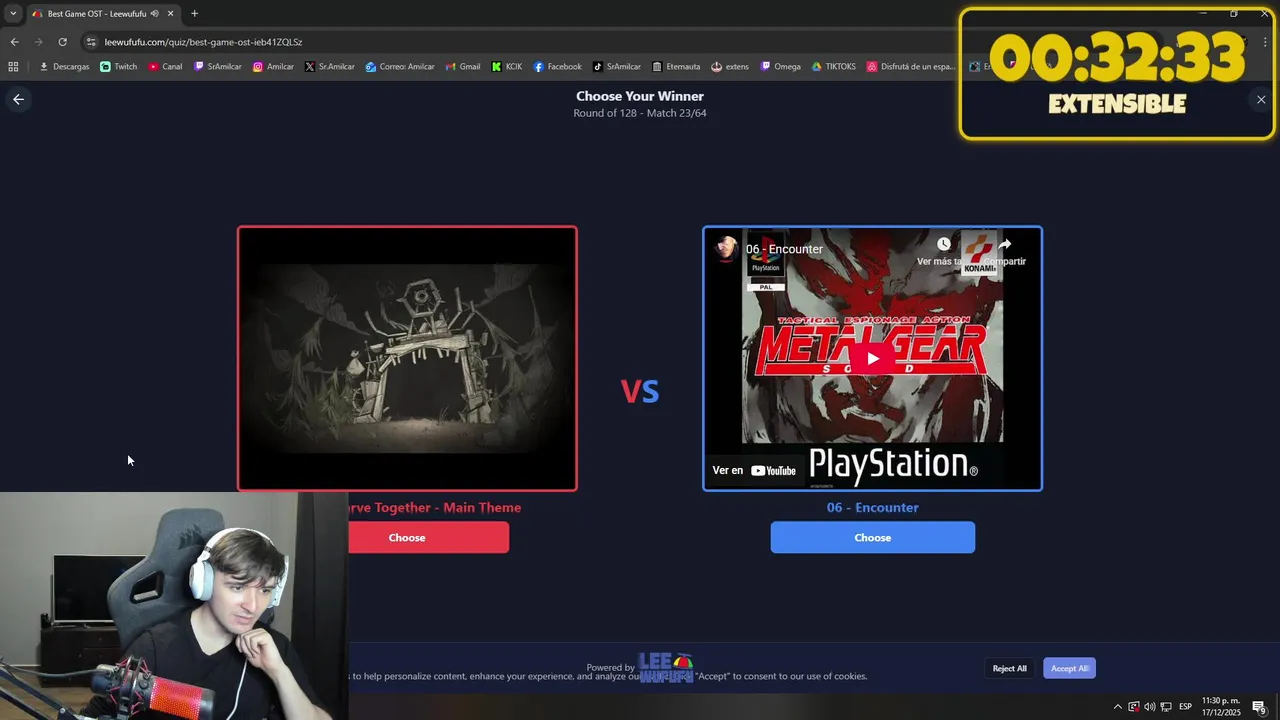Viewport: 1280px width, 720px height.
Task: Click 'Round of 128 - Match 23/64' text
Action: point(640,113)
